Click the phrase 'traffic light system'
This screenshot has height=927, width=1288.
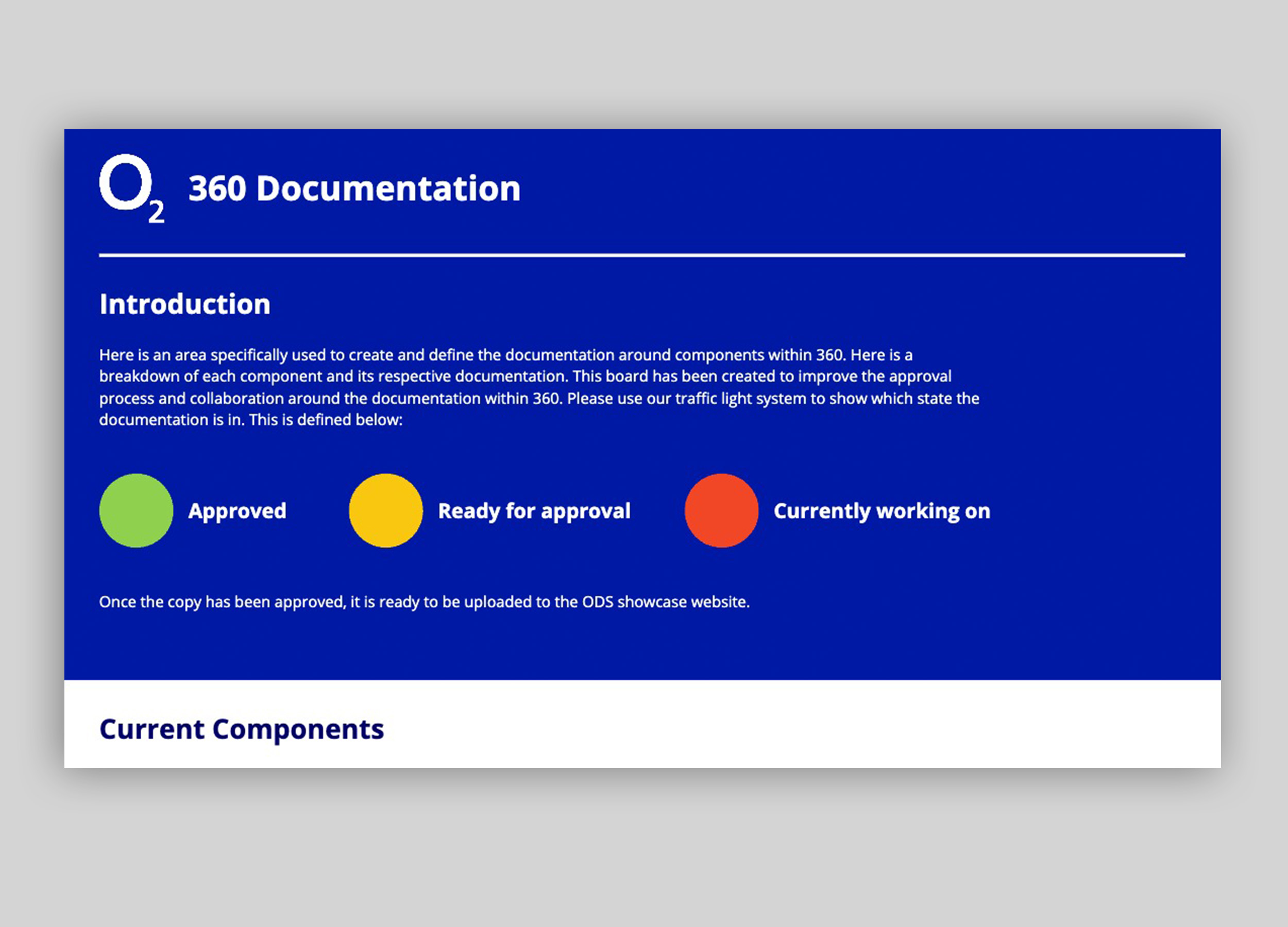pyautogui.click(x=740, y=399)
